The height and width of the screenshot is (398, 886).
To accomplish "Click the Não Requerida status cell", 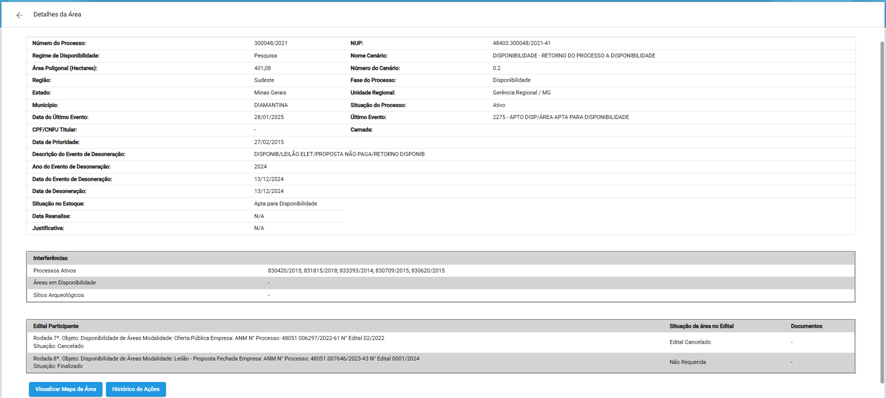I will coord(687,362).
